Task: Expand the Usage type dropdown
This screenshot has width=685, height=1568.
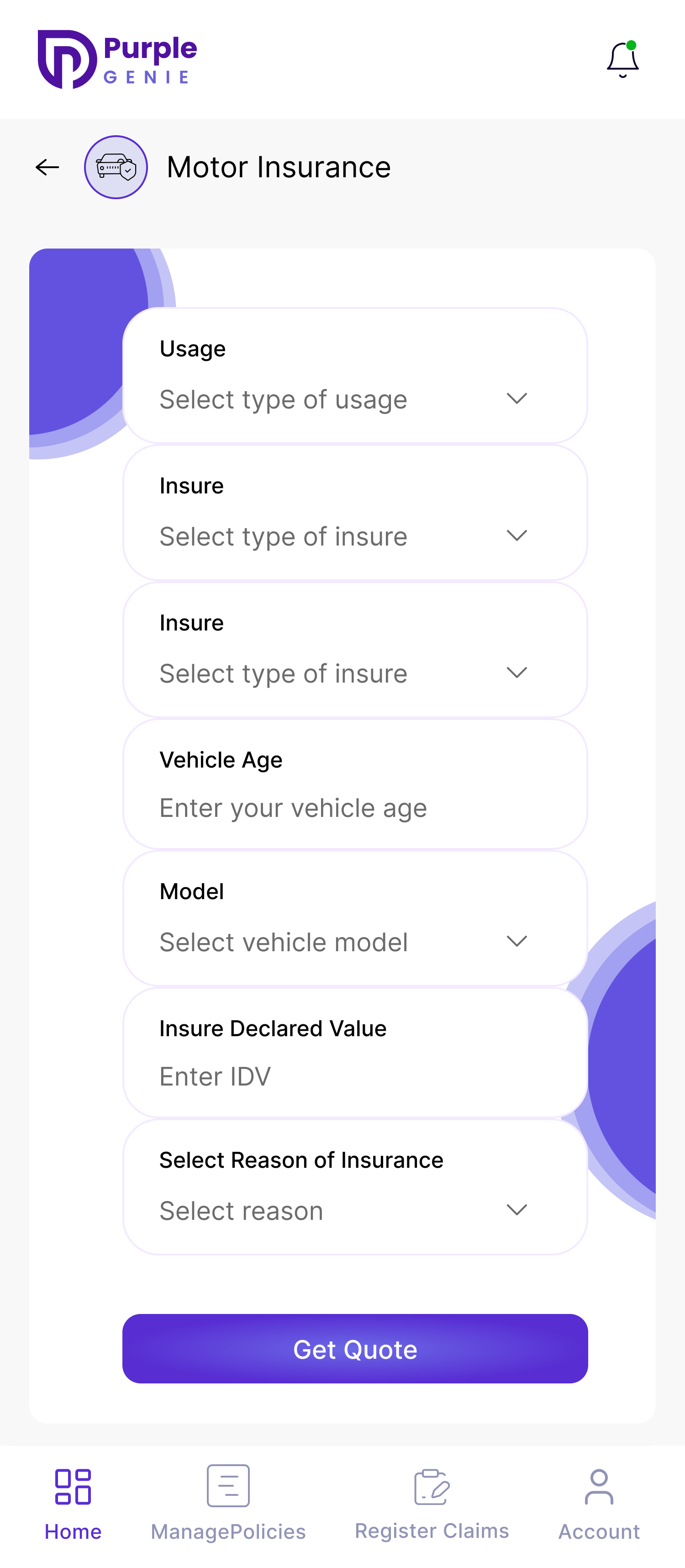Action: 343,399
